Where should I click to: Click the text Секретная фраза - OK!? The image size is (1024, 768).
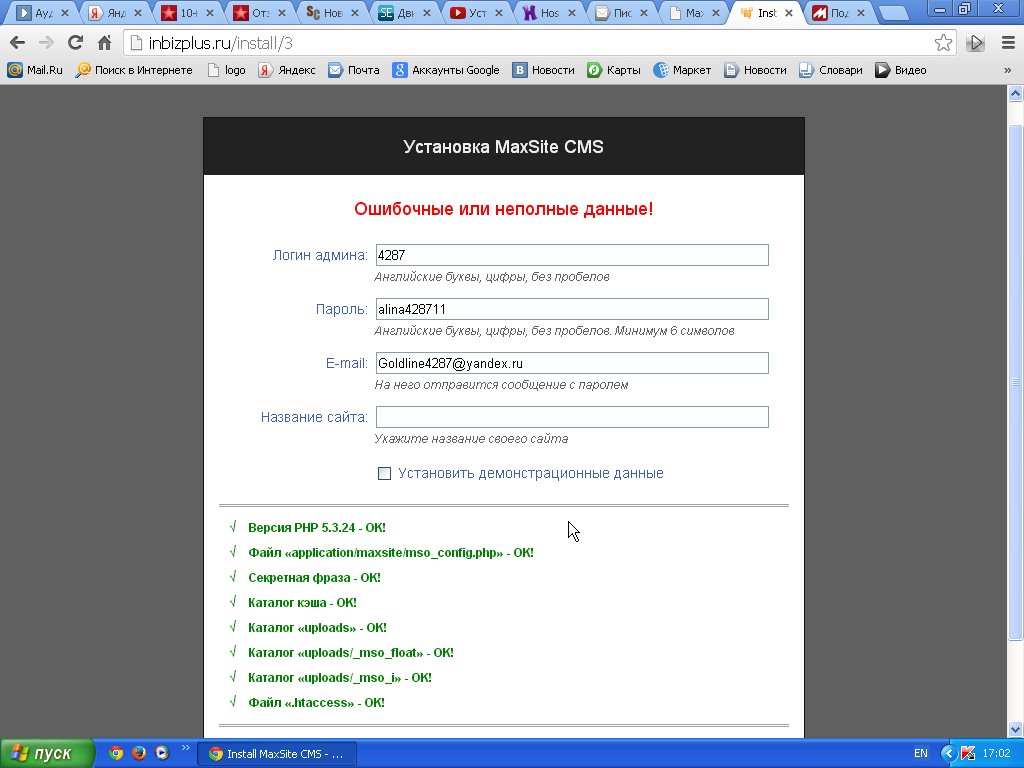pos(314,578)
